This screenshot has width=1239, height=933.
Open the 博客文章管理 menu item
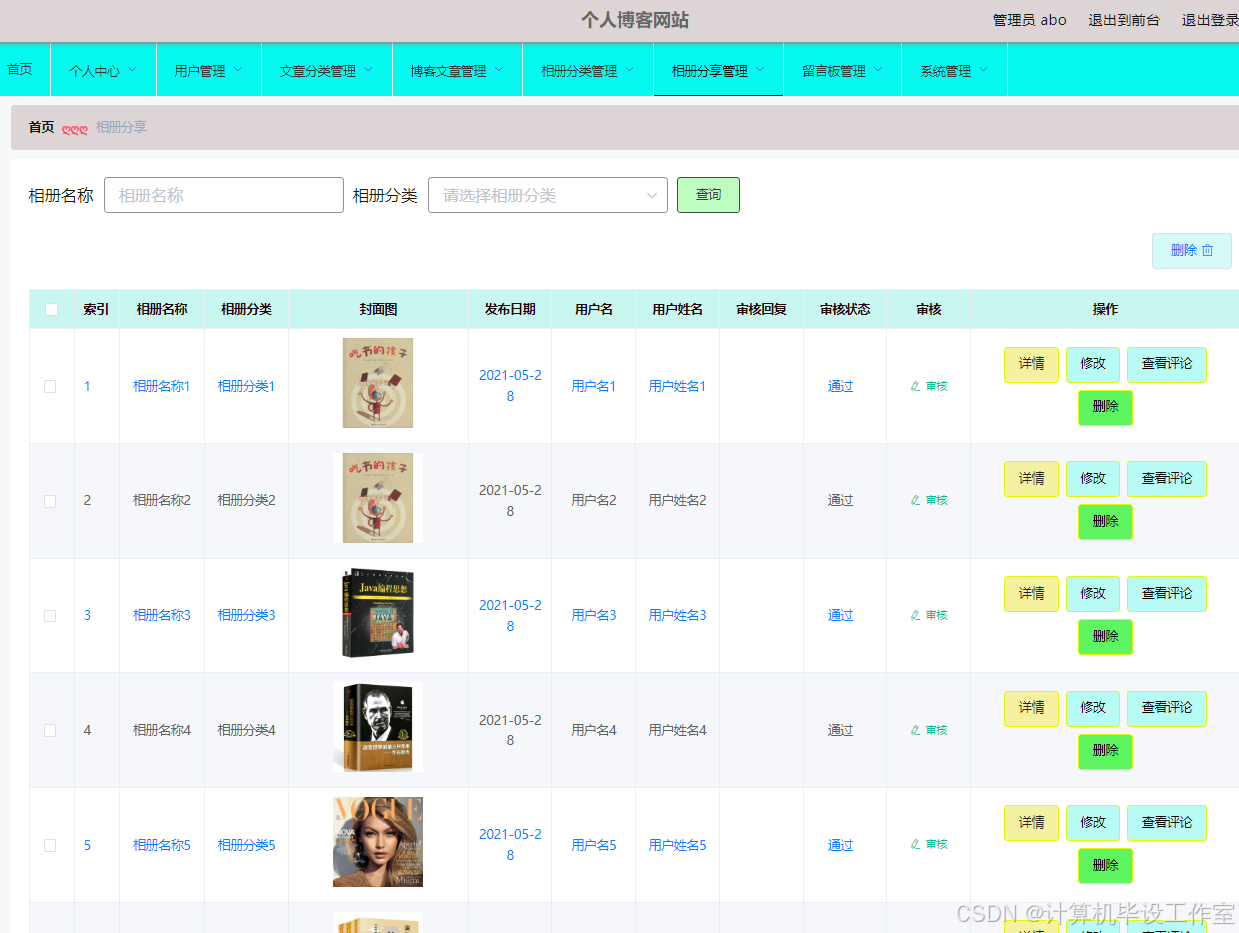[457, 71]
